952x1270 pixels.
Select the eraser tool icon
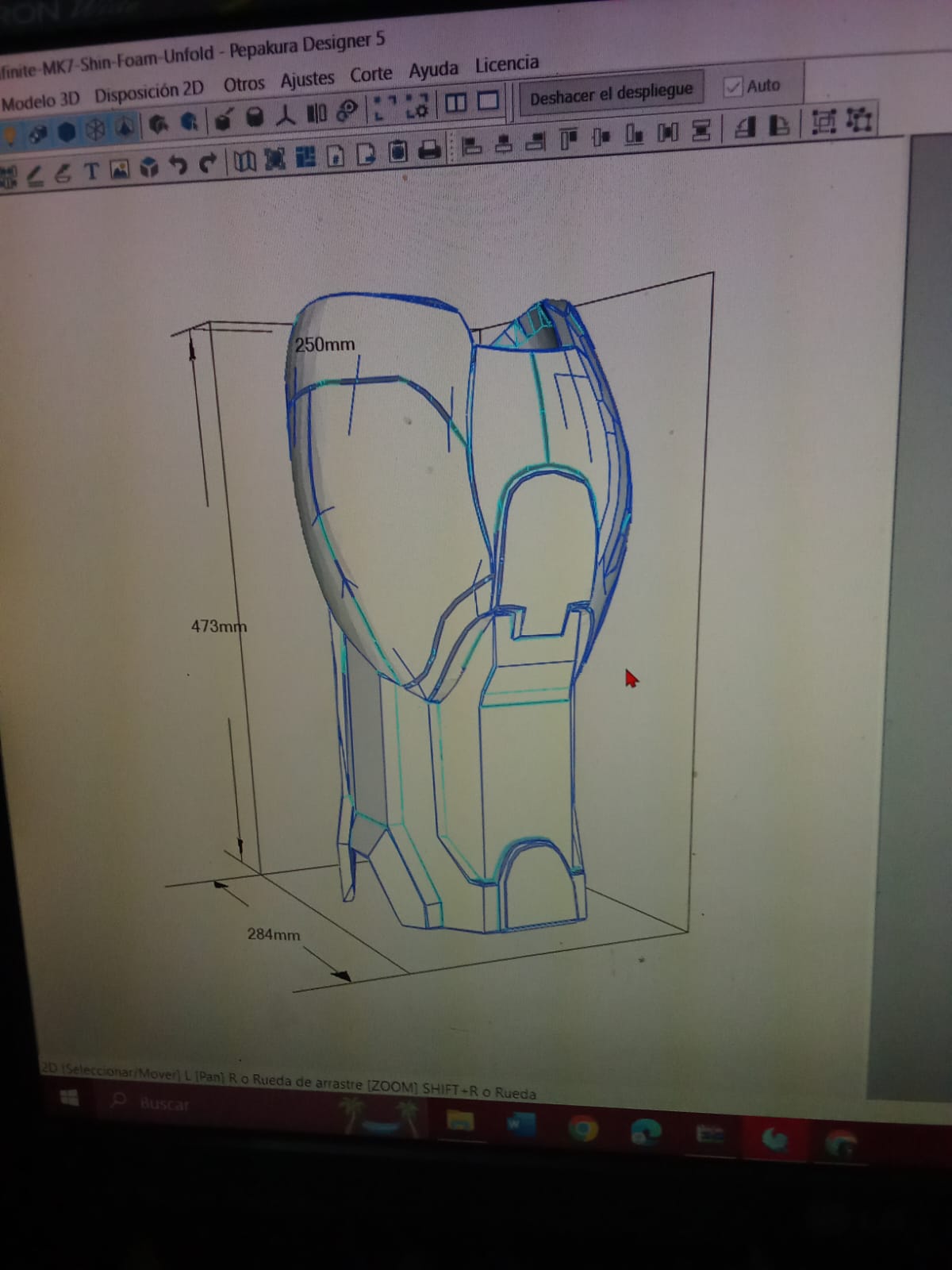point(63,173)
